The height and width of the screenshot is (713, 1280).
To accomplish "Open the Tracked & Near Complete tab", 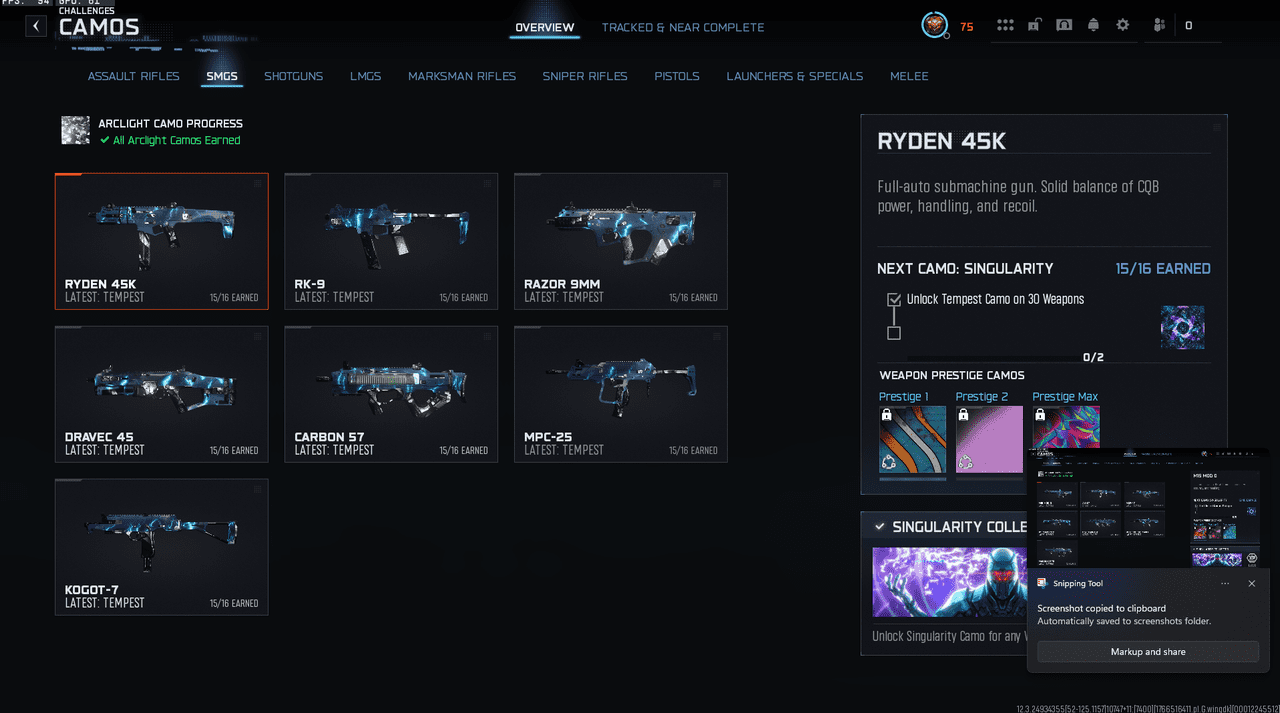I will (x=682, y=27).
